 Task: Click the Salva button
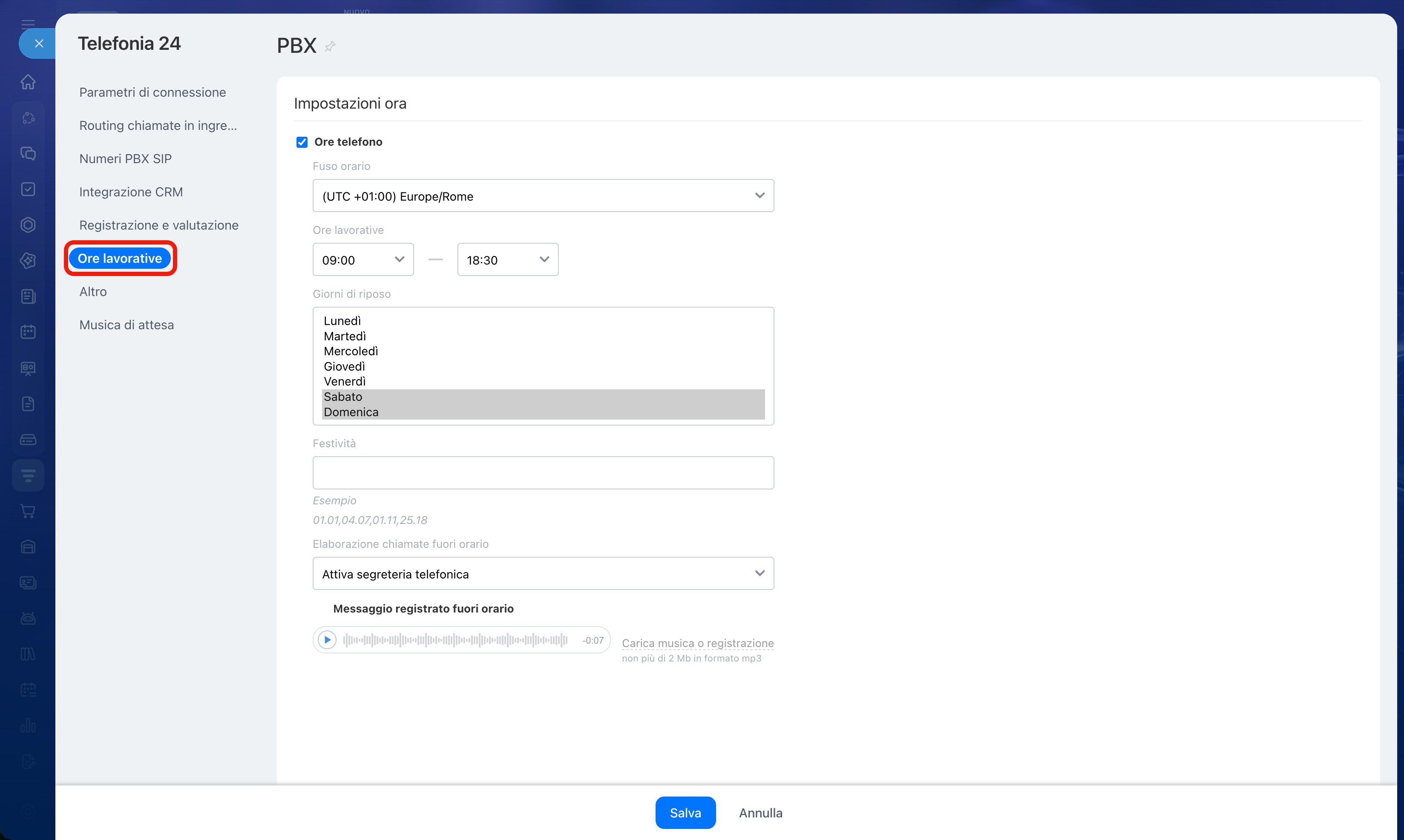pos(685,813)
